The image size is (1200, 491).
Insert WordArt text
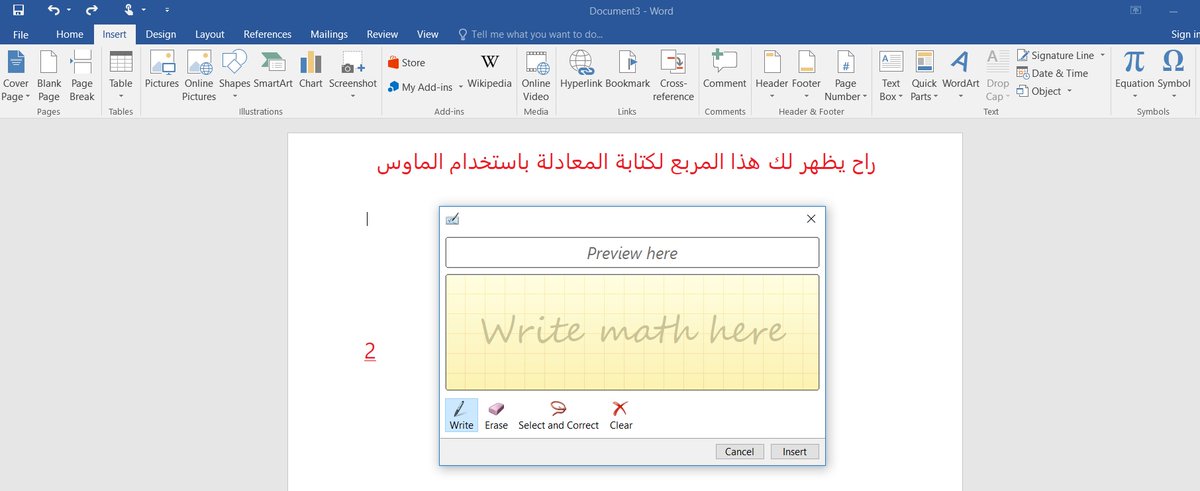pyautogui.click(x=960, y=75)
